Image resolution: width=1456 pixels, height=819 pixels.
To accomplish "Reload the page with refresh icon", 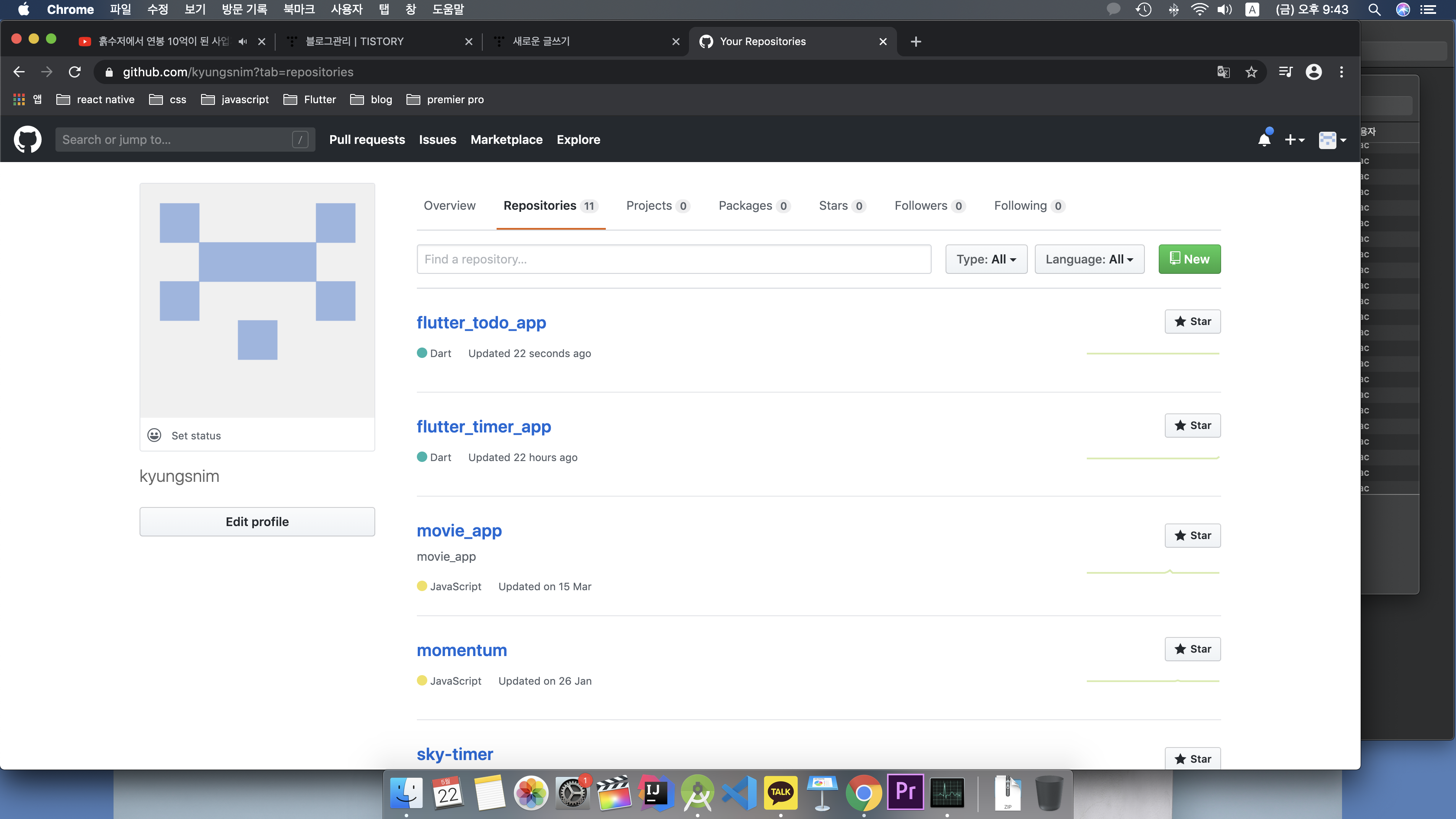I will (75, 72).
